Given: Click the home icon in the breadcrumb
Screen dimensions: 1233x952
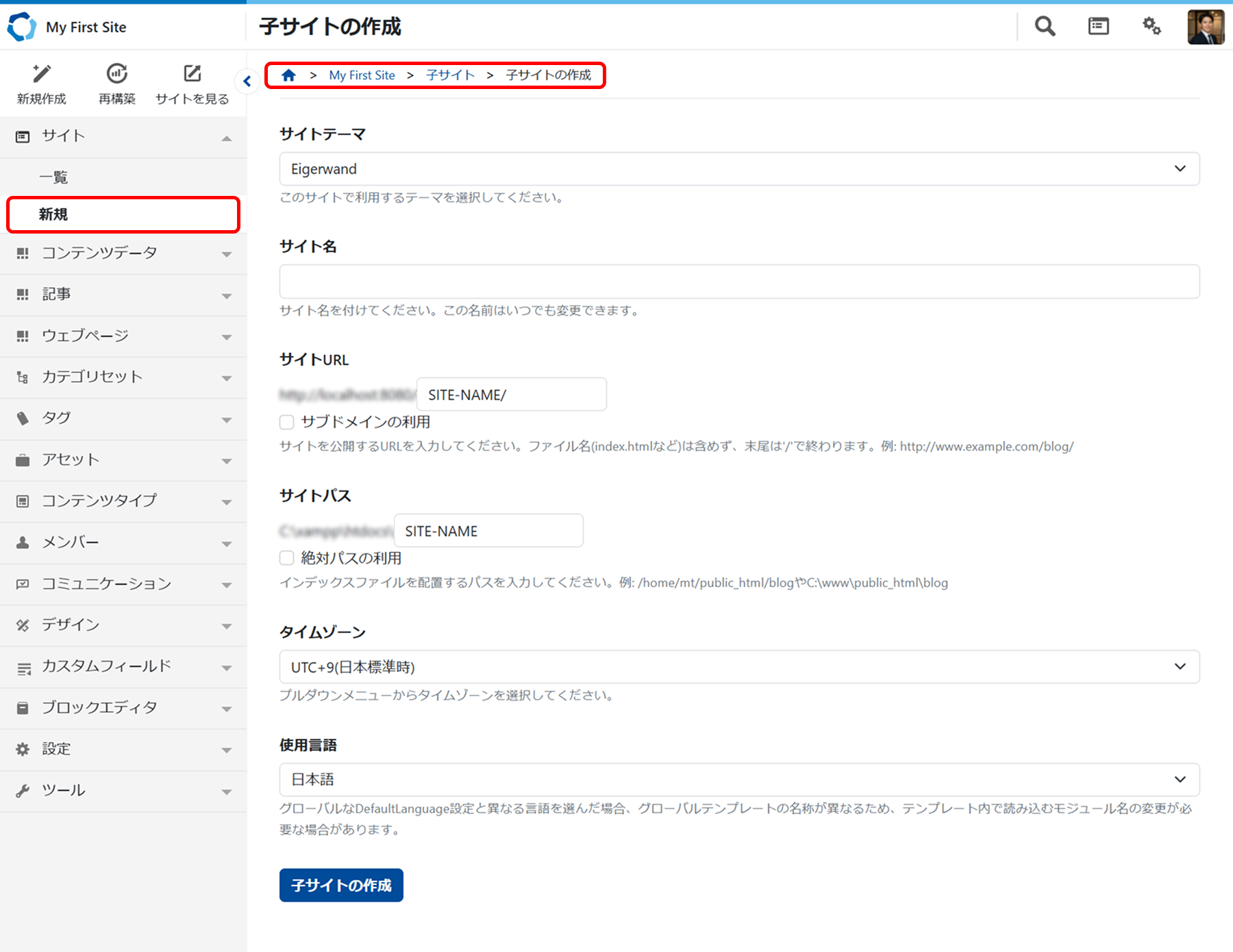Looking at the screenshot, I should click(288, 75).
